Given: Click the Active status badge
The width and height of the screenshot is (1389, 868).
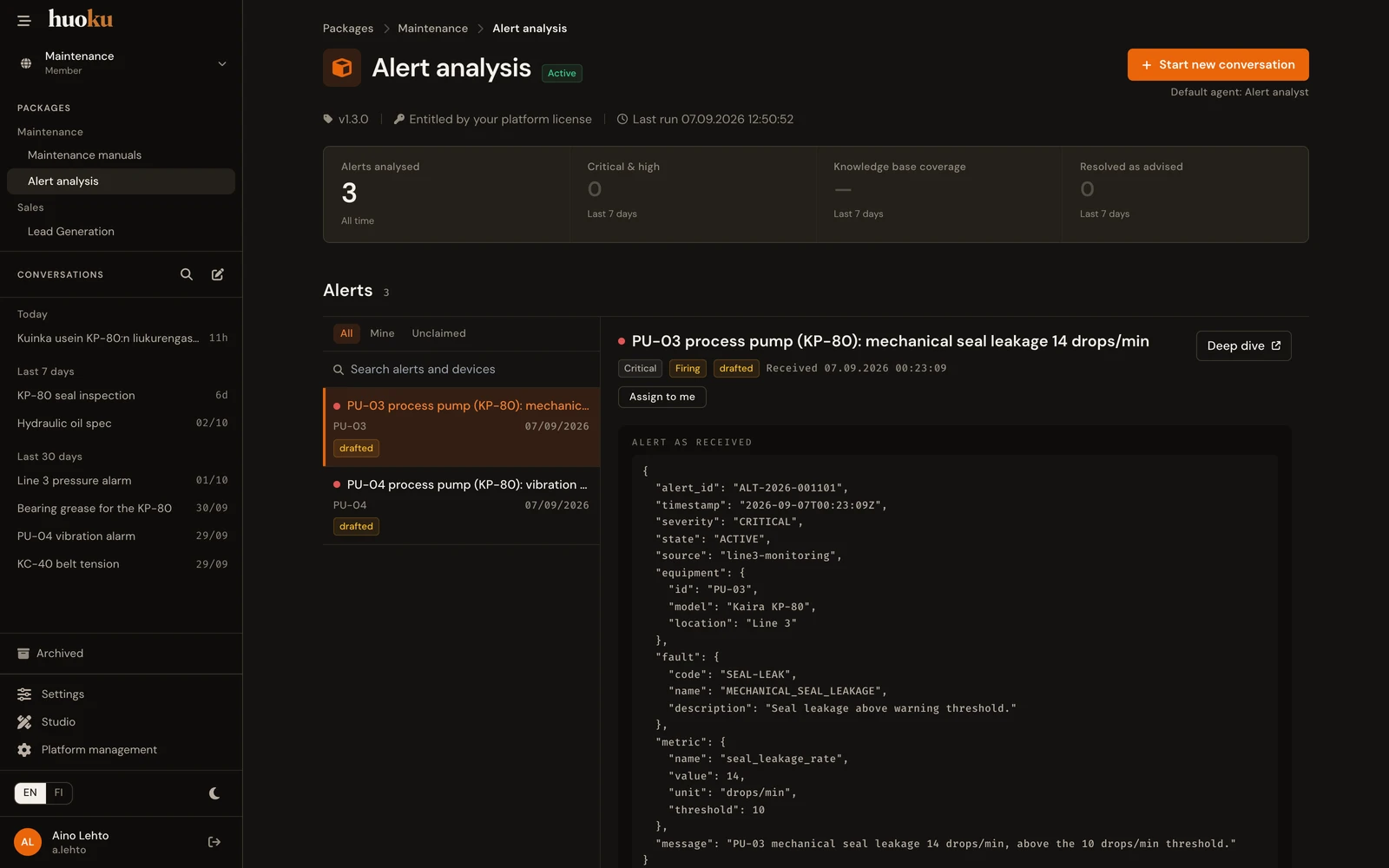Looking at the screenshot, I should click(562, 74).
